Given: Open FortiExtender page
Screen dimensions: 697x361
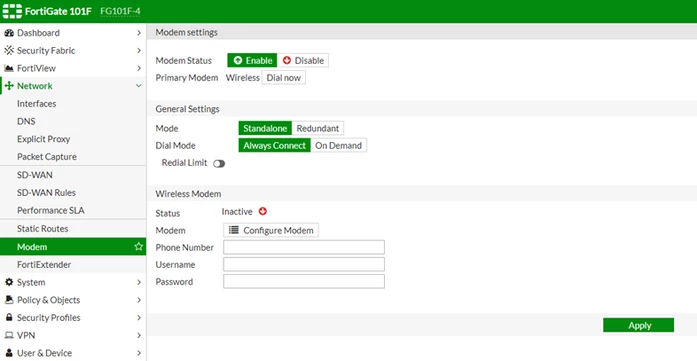Looking at the screenshot, I should pyautogui.click(x=73, y=265).
